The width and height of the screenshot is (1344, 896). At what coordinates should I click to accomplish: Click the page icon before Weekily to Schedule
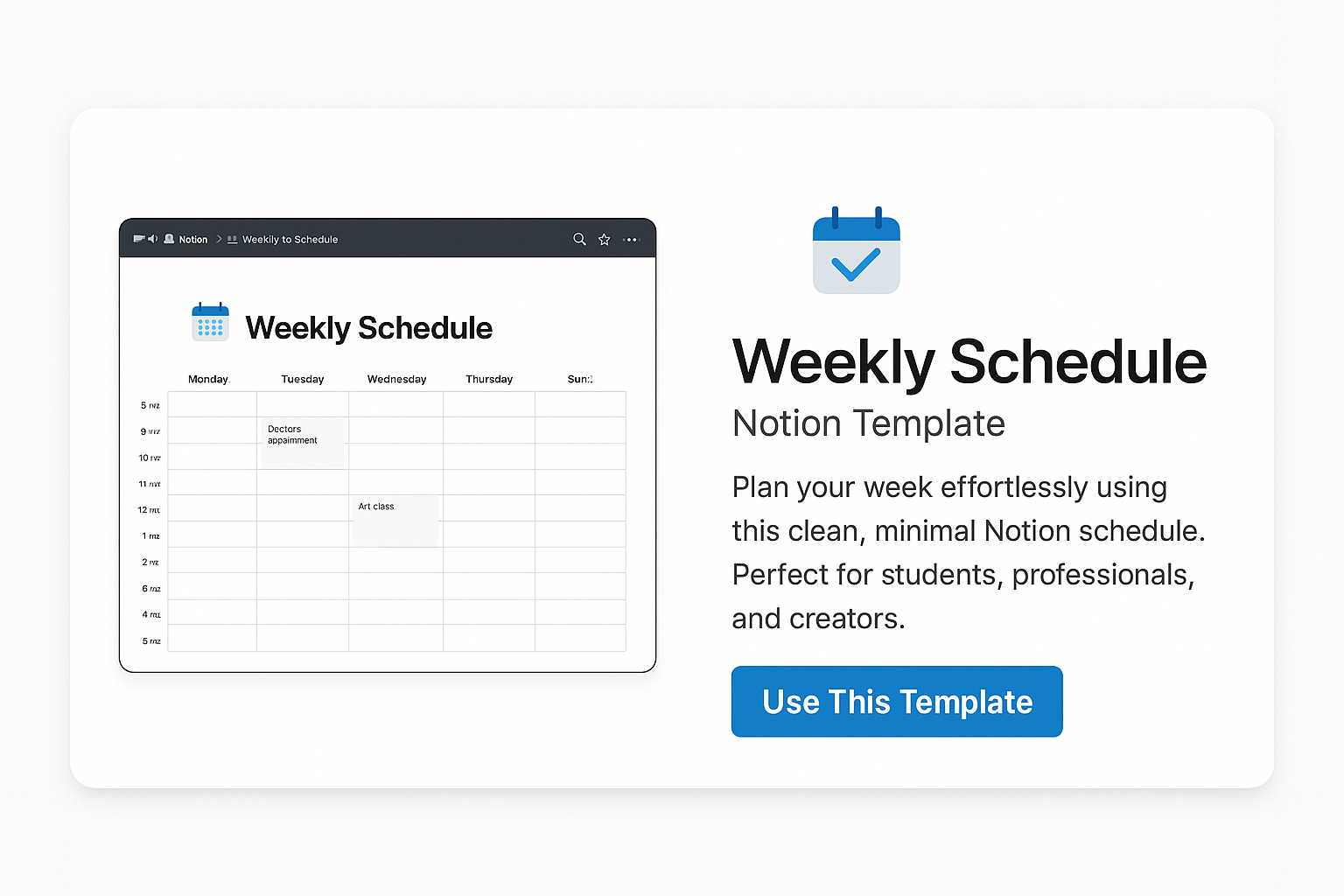click(x=232, y=239)
